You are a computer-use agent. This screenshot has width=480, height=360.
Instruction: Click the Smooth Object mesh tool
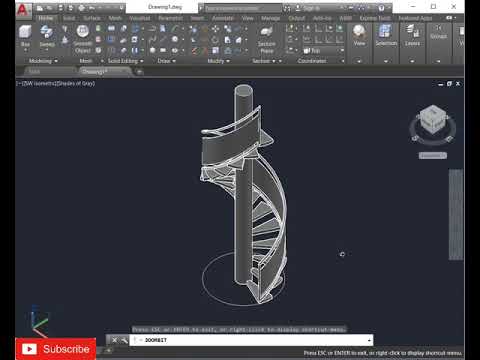pyautogui.click(x=82, y=39)
